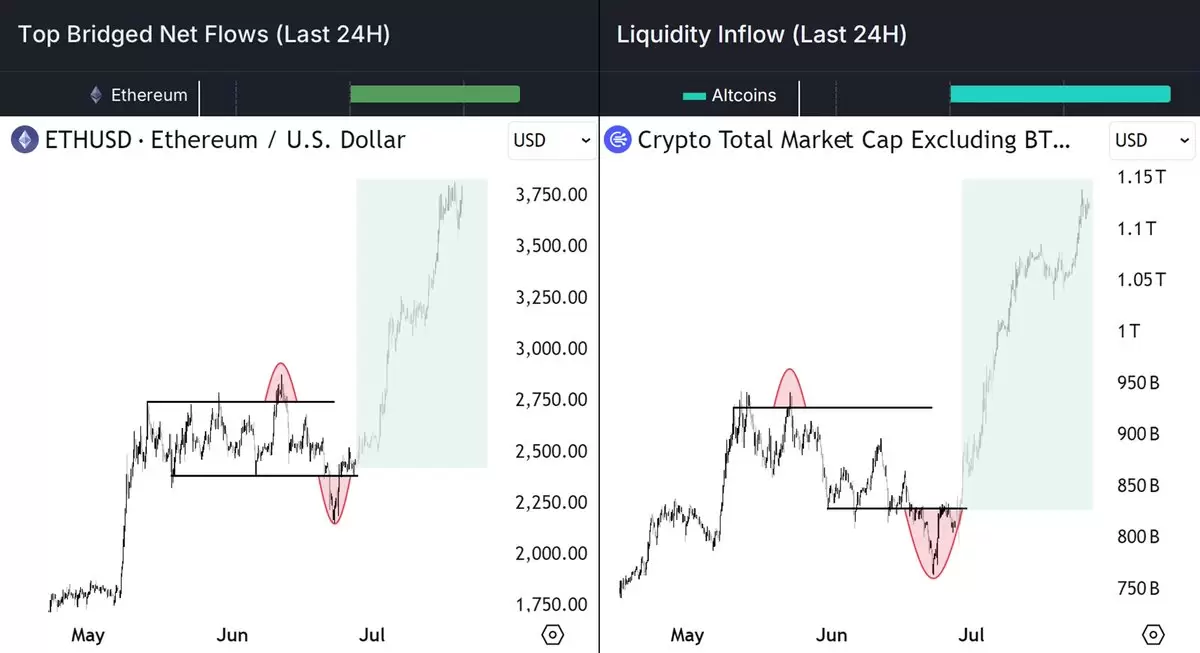Open USD currency dropdown on market cap chart
This screenshot has height=653, width=1200.
pos(1153,140)
